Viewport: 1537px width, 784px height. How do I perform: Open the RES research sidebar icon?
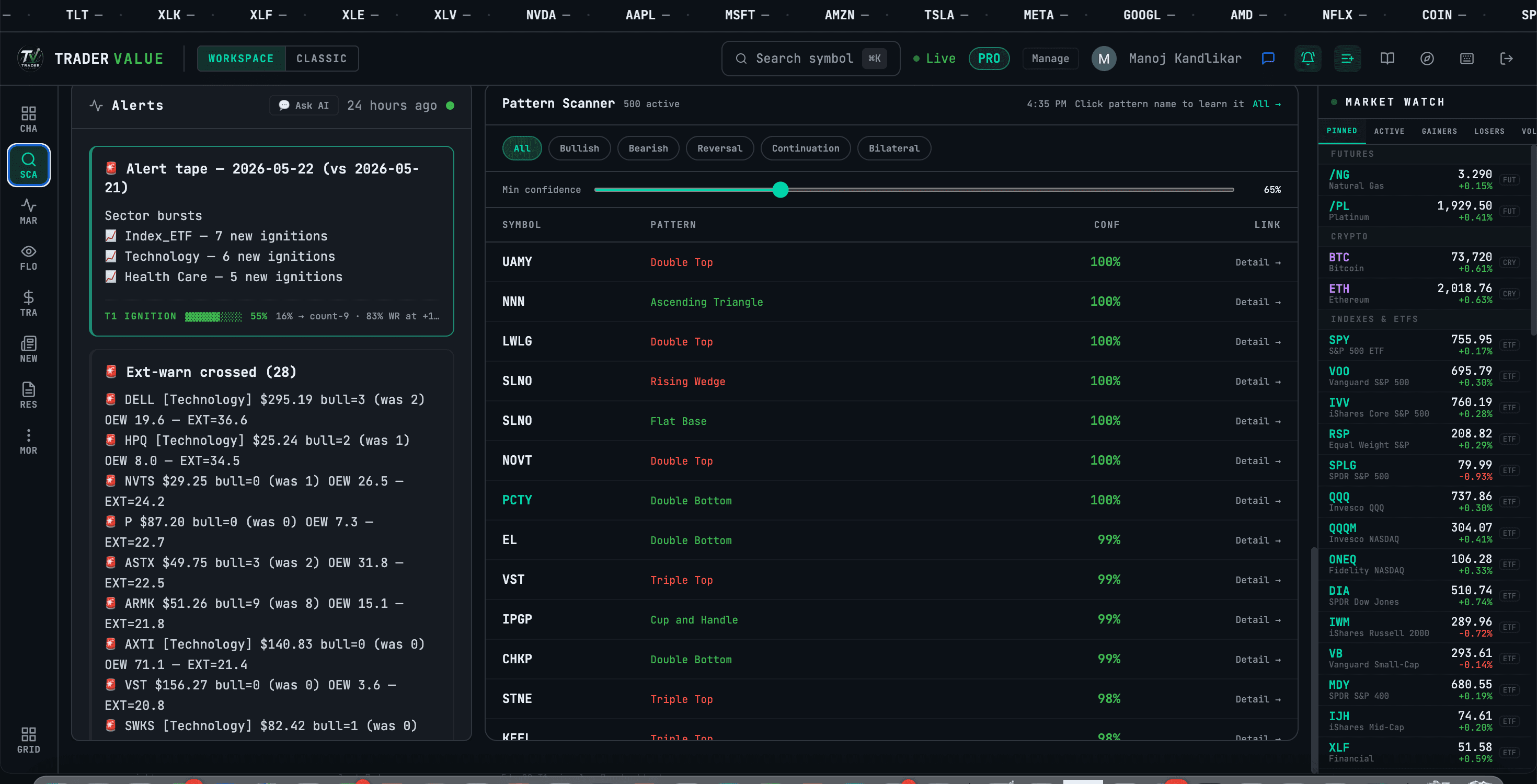coord(28,395)
